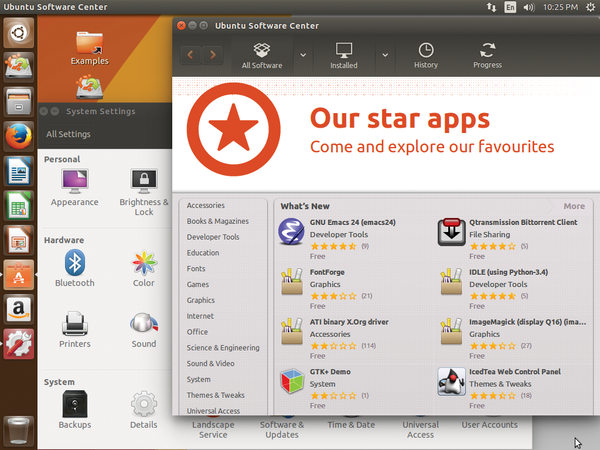Open GNU Emacs 24 (emacs24) title
Screen dimensions: 600x450
[x=353, y=222]
